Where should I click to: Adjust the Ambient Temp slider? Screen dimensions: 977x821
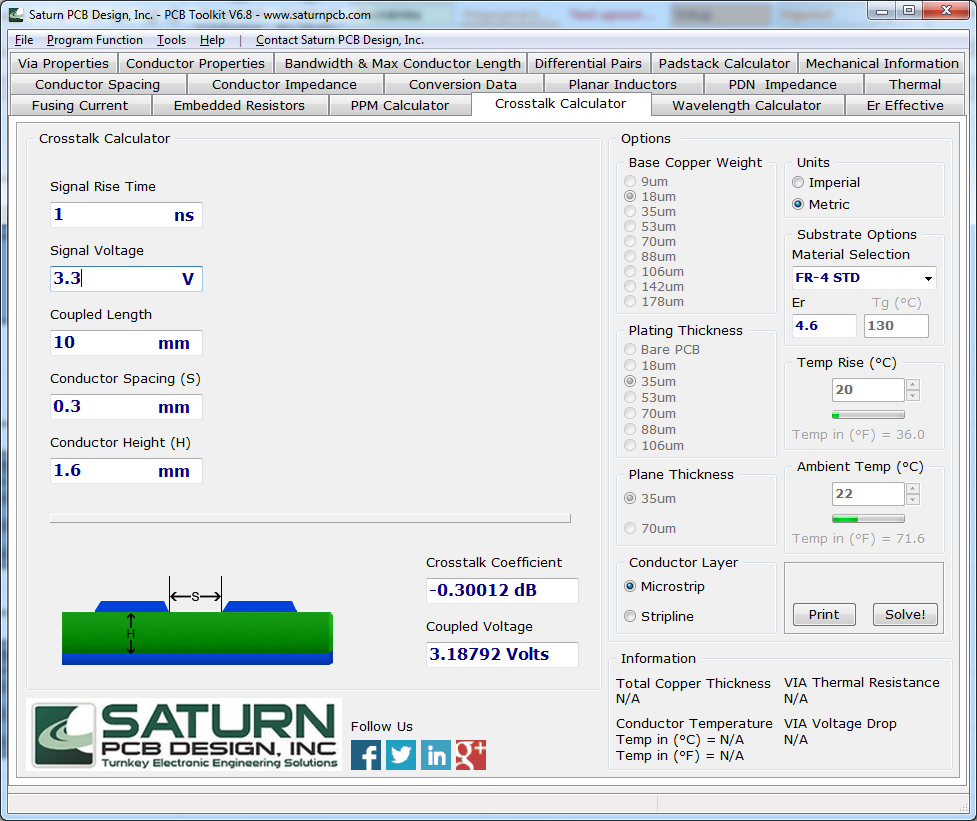tap(867, 518)
